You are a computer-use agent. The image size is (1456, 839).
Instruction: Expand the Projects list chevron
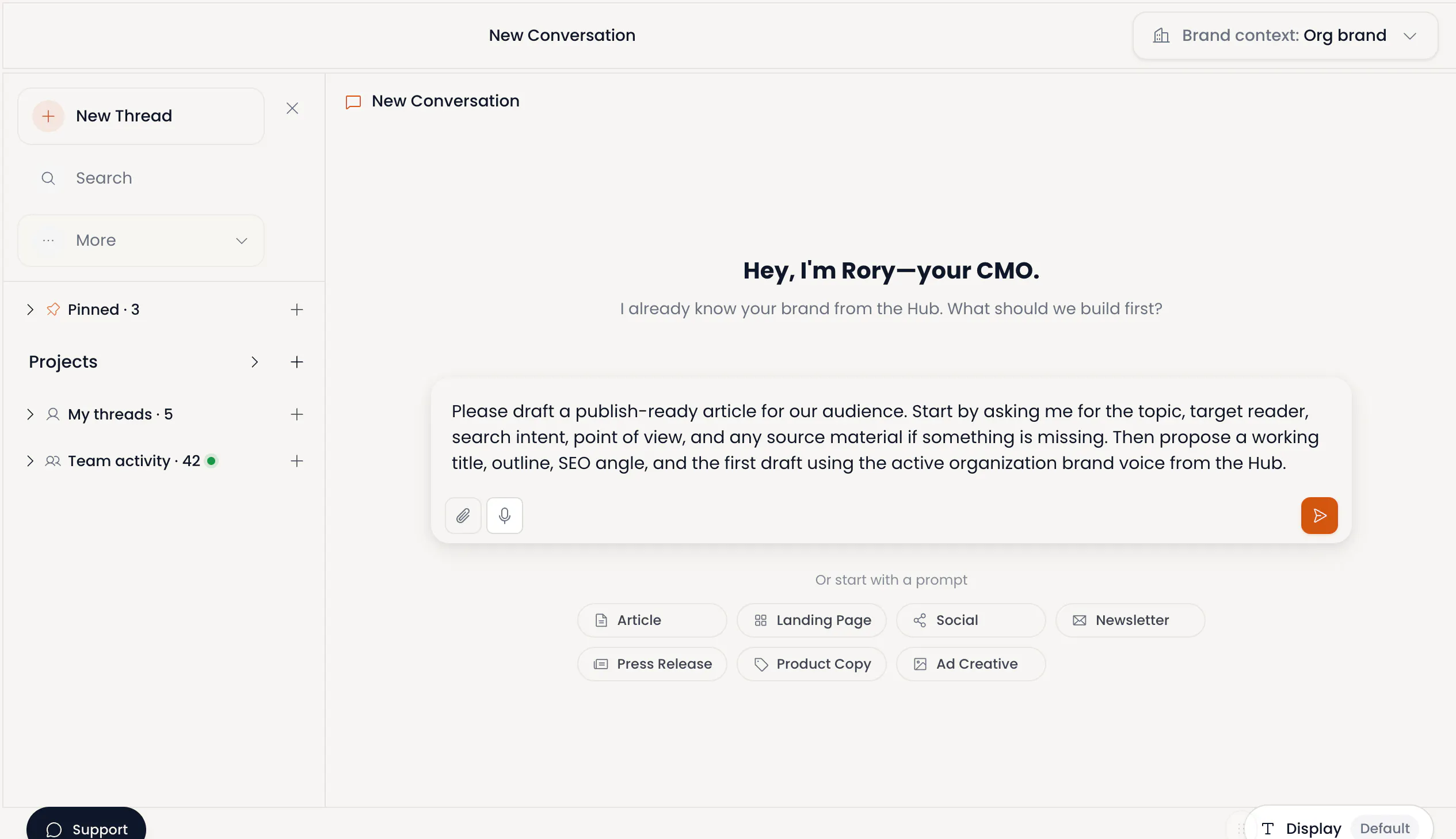coord(254,362)
